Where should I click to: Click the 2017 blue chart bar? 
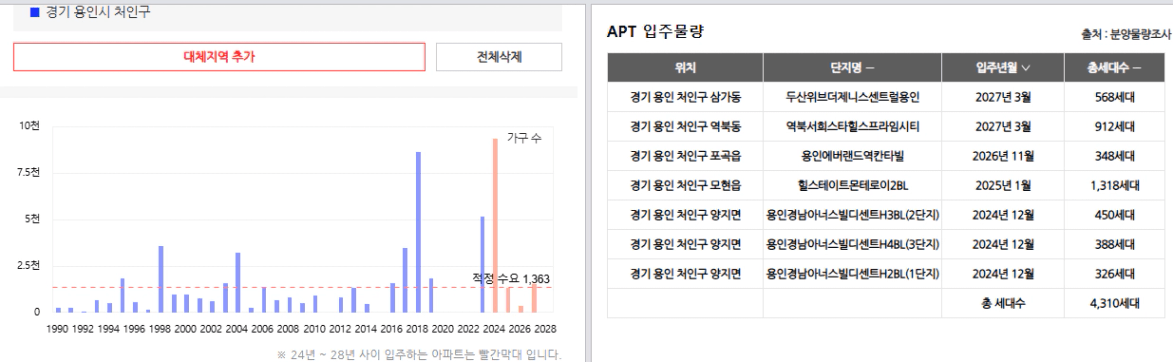click(x=405, y=280)
